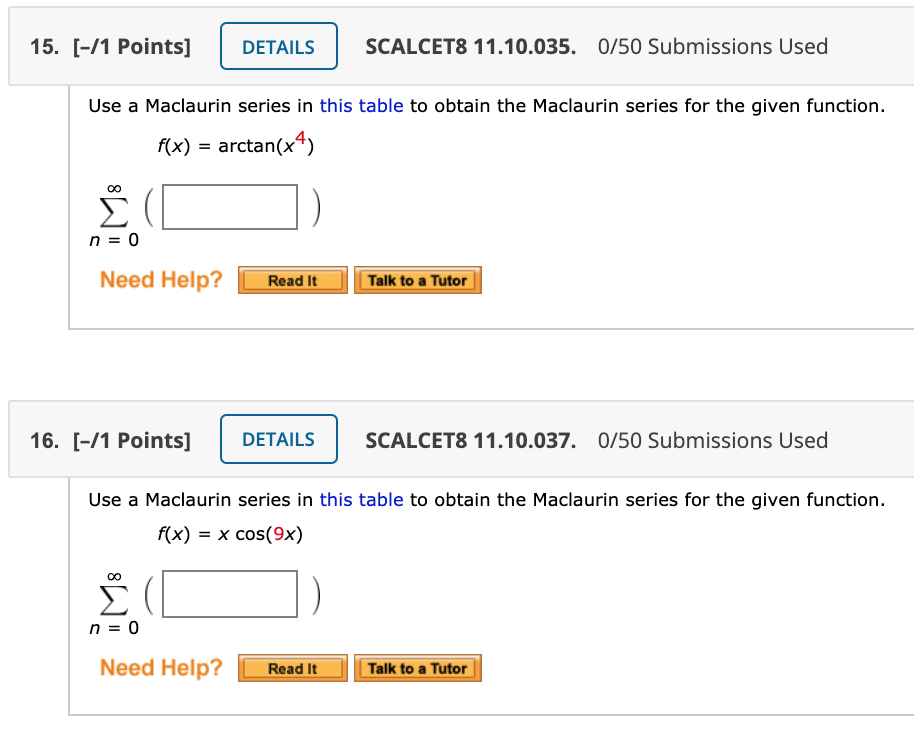Screen dimensions: 914x756
Task: Click the Need Help text in problem 15
Action: (x=160, y=280)
